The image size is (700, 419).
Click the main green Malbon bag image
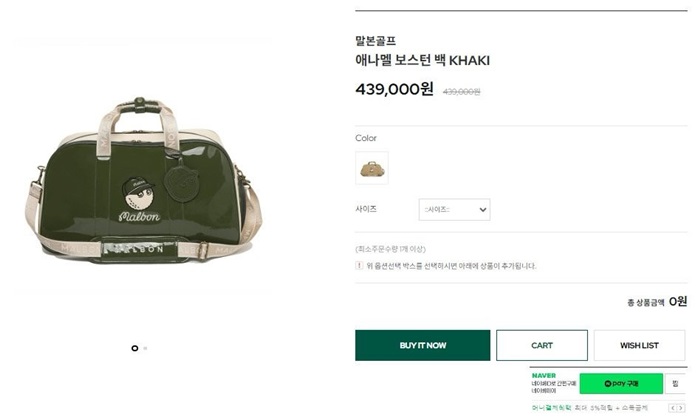(138, 190)
